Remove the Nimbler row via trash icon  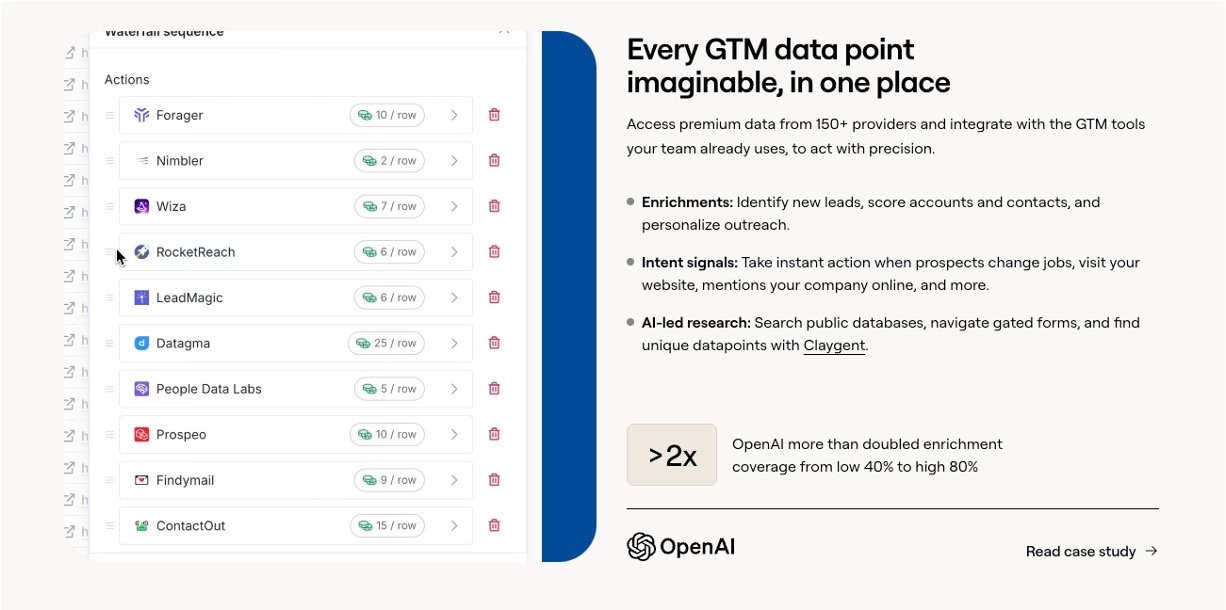pos(494,160)
